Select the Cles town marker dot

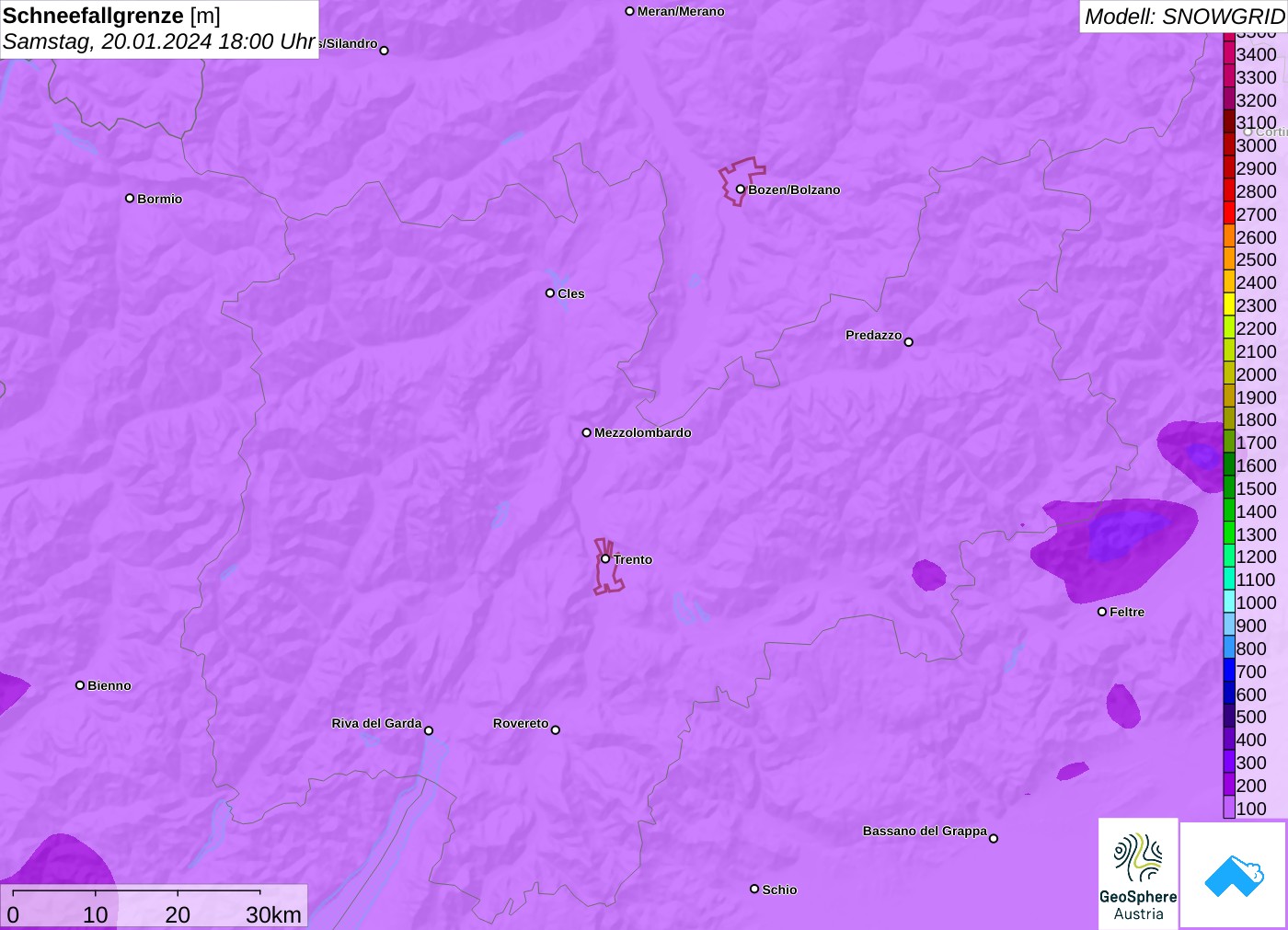(x=550, y=293)
